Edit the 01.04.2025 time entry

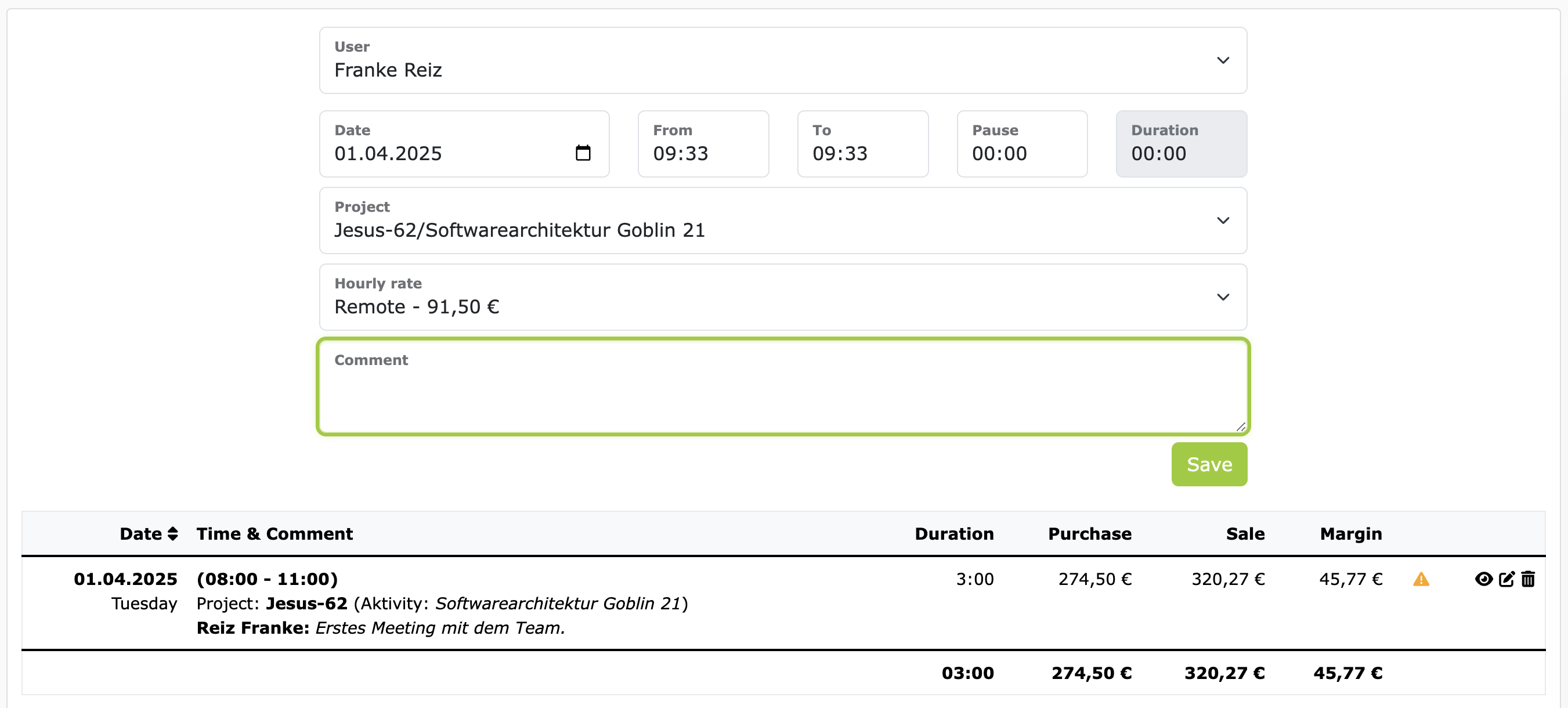click(1506, 579)
